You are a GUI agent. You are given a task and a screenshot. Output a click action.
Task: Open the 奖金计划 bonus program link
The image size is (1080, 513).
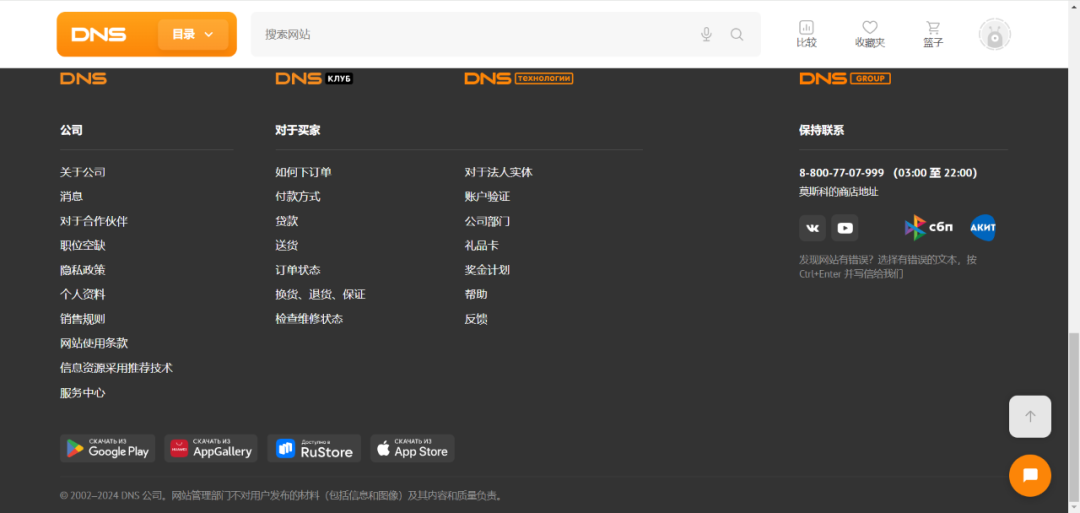[488, 270]
